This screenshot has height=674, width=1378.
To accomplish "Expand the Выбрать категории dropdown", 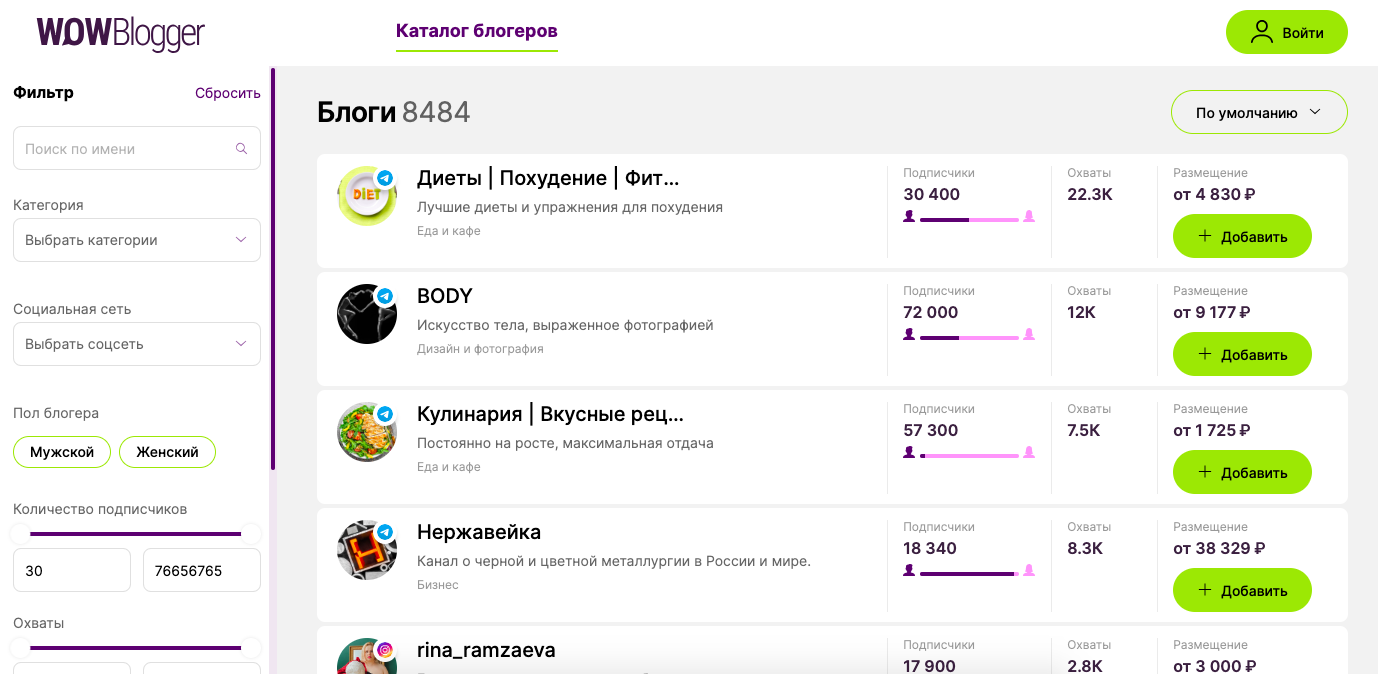I will point(137,240).
